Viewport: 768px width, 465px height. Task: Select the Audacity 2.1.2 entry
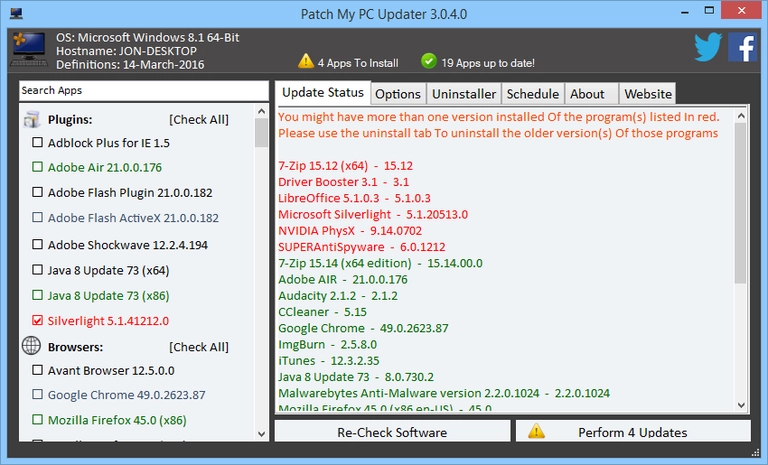(338, 295)
